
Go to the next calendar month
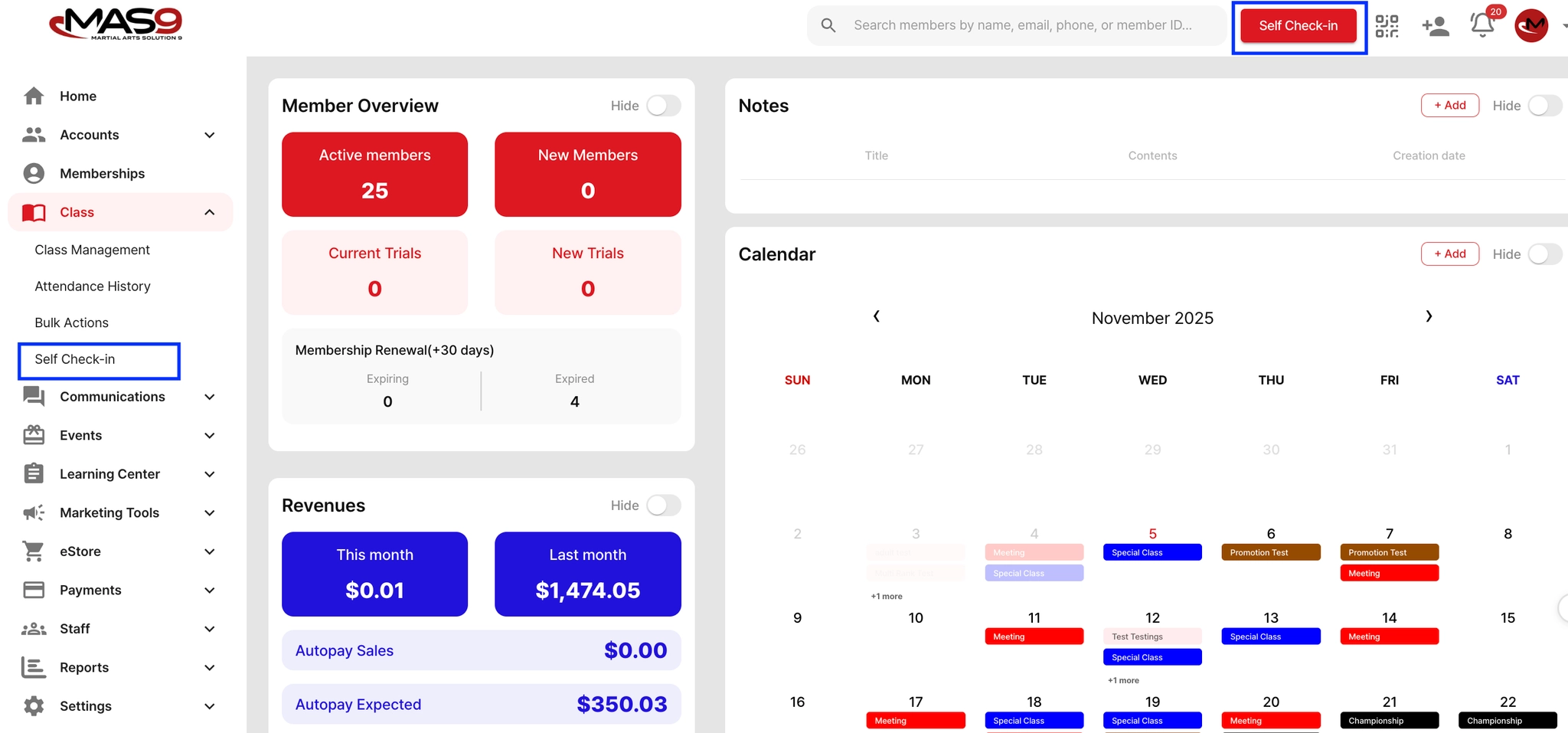point(1429,316)
